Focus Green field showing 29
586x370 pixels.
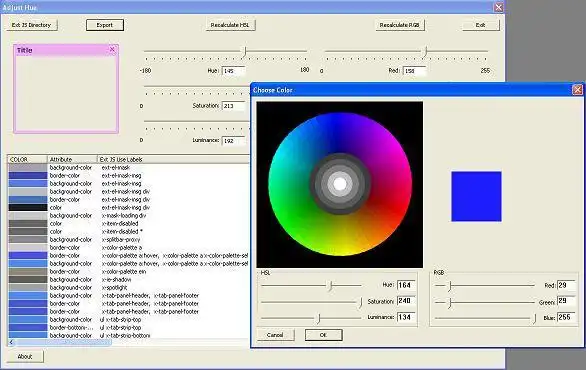point(566,301)
